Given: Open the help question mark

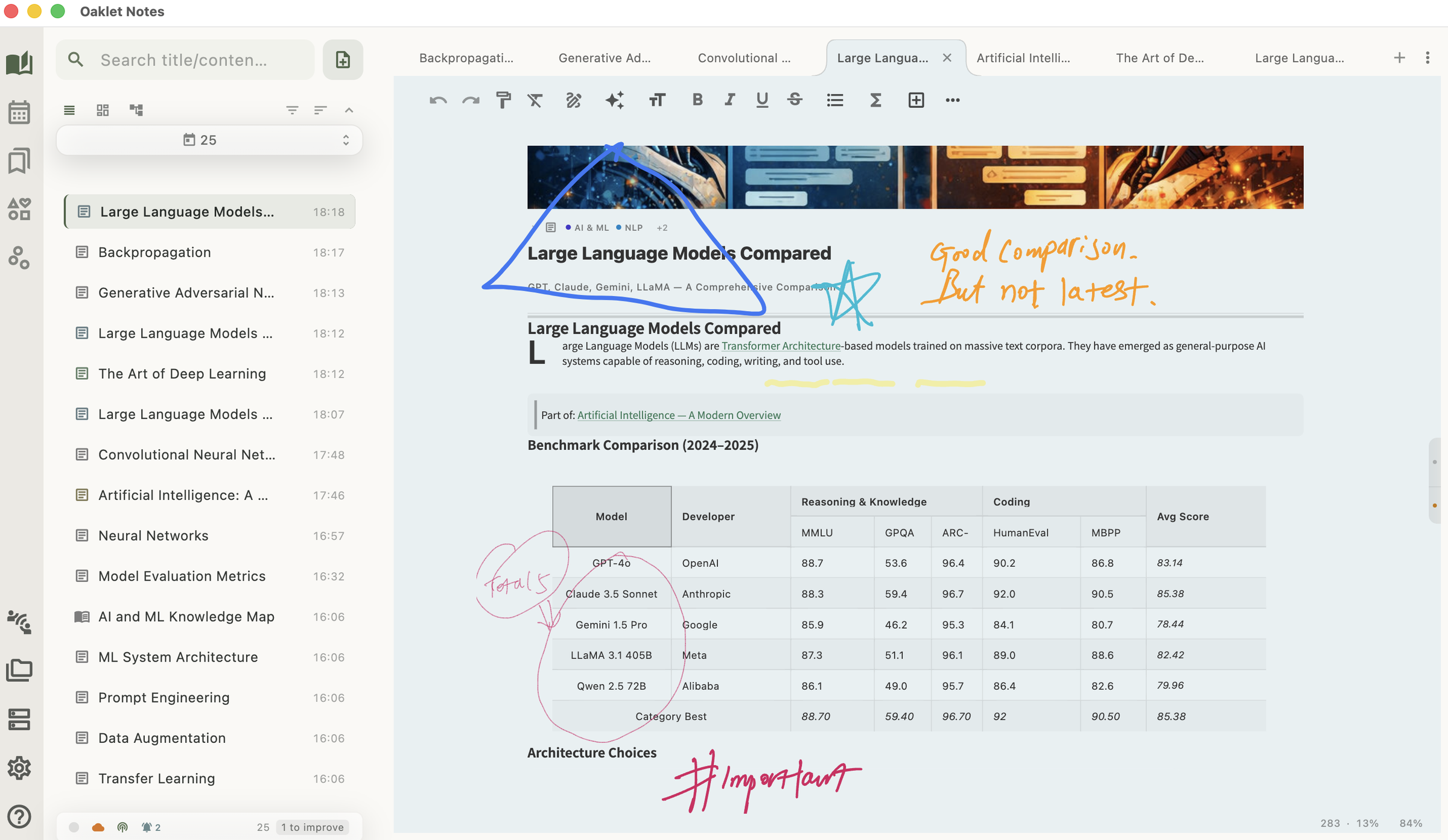Looking at the screenshot, I should click(x=19, y=816).
